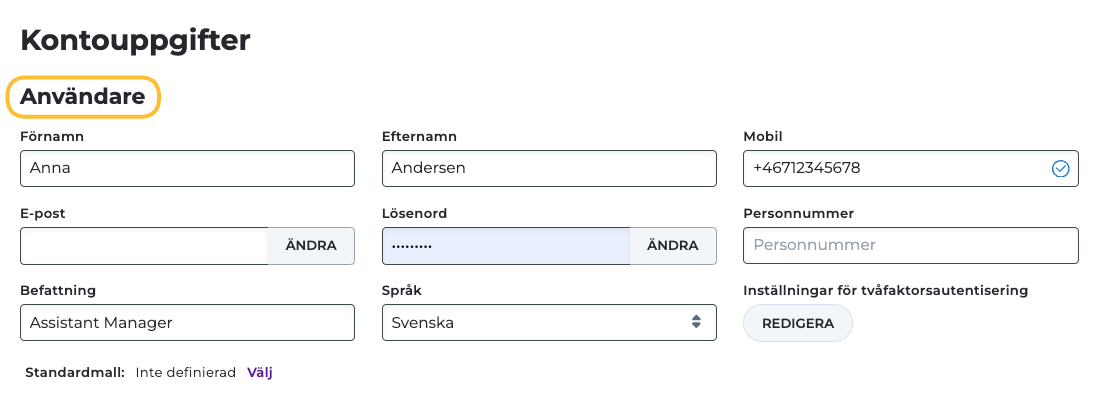Click the Kontouppgifter page title
Screen dimensions: 1096x418
coord(135,40)
